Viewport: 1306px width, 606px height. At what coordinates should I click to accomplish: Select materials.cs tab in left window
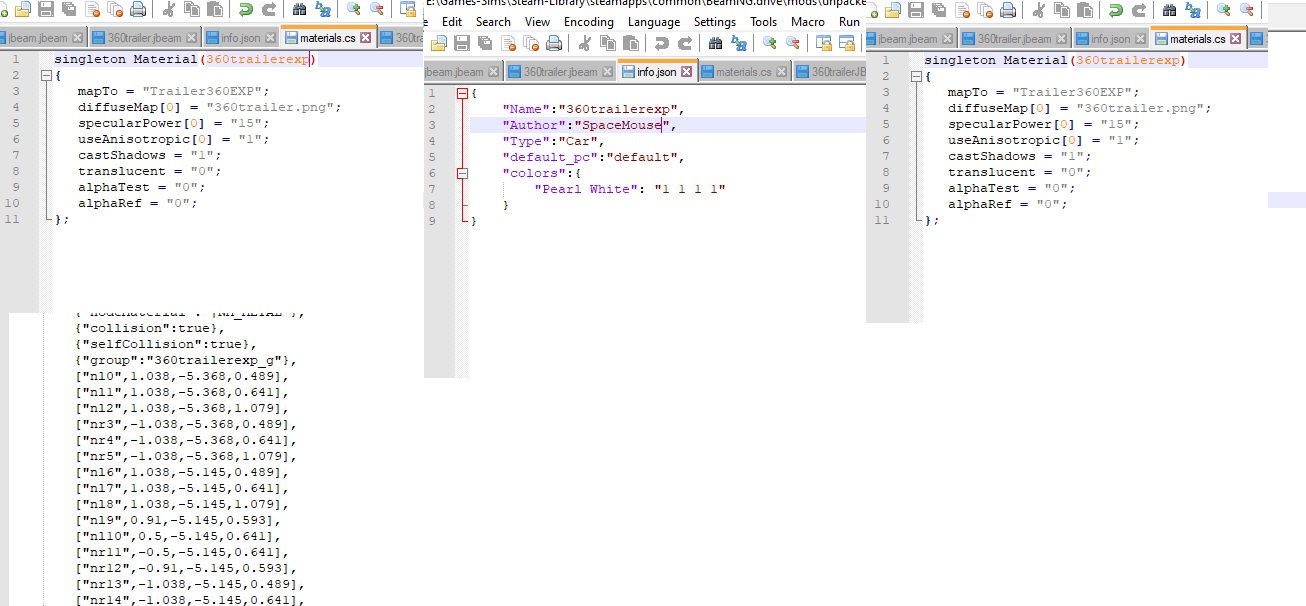(328, 38)
